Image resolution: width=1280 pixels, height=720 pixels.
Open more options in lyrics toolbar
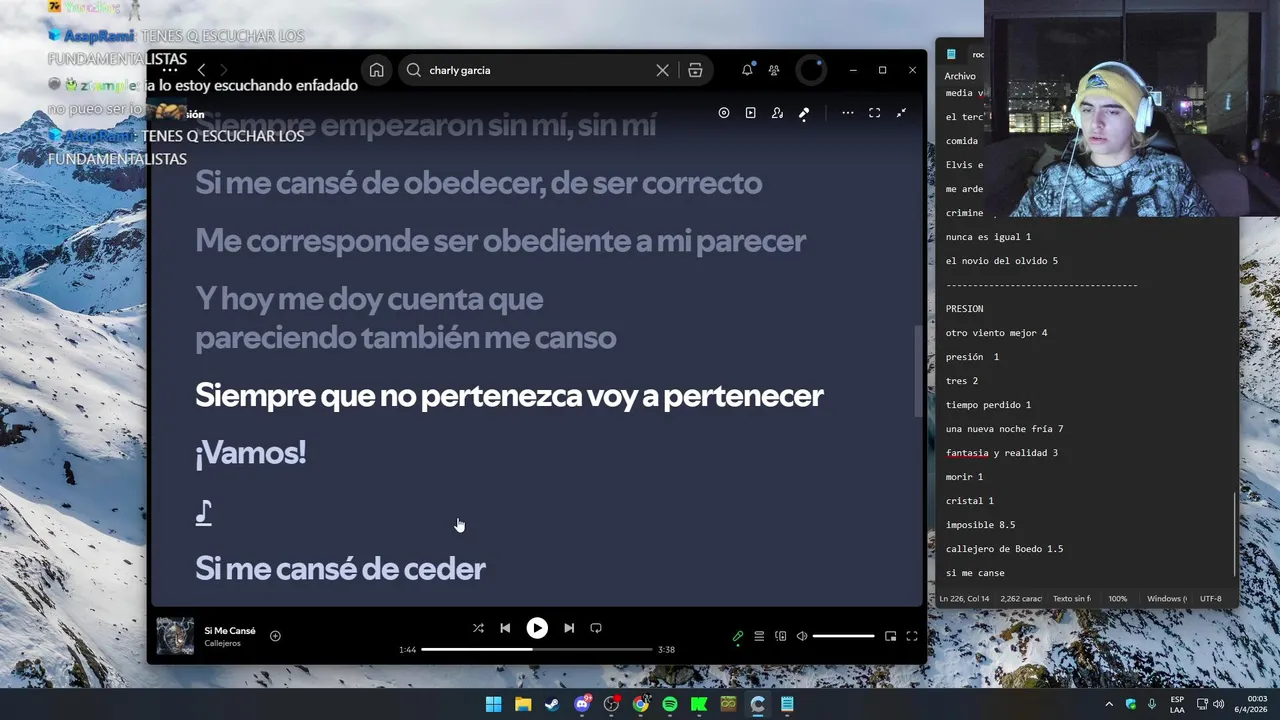[848, 113]
